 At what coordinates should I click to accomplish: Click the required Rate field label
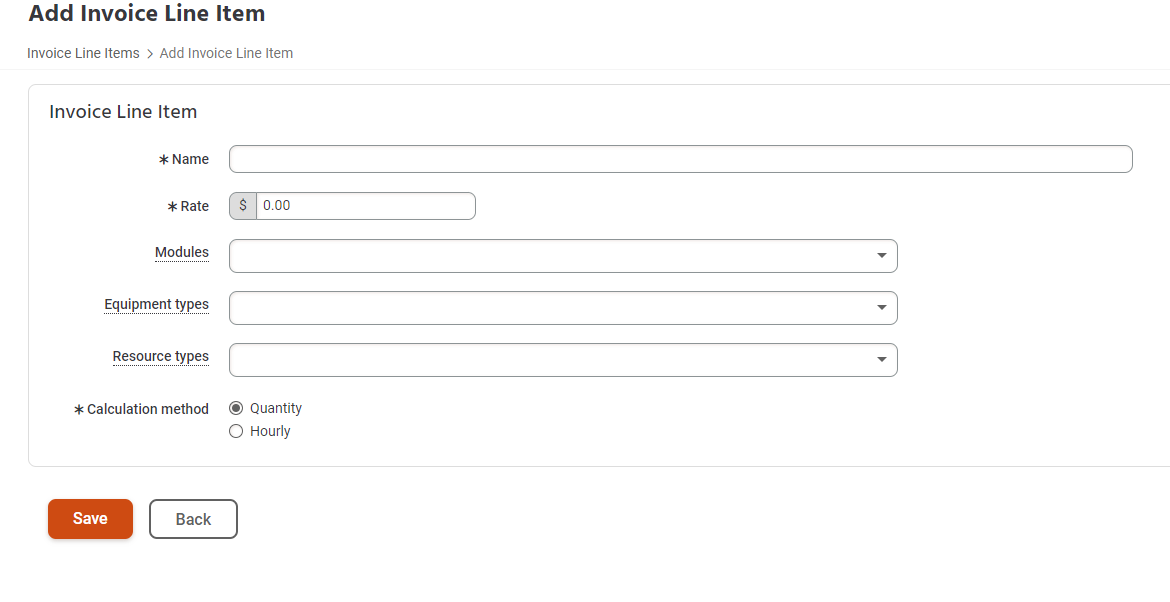[x=194, y=206]
